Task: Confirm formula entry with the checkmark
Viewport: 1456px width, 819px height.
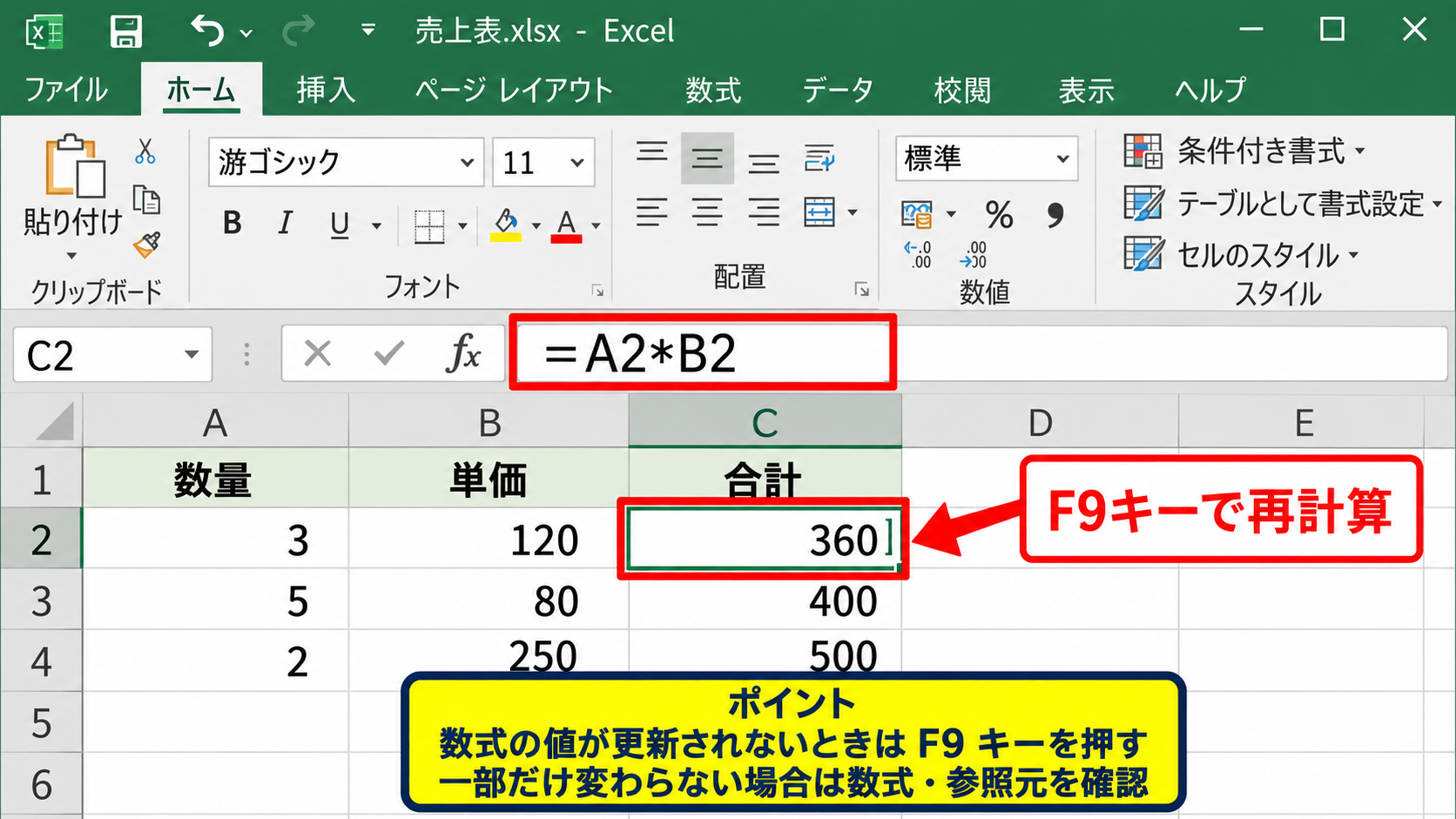Action: pos(388,353)
